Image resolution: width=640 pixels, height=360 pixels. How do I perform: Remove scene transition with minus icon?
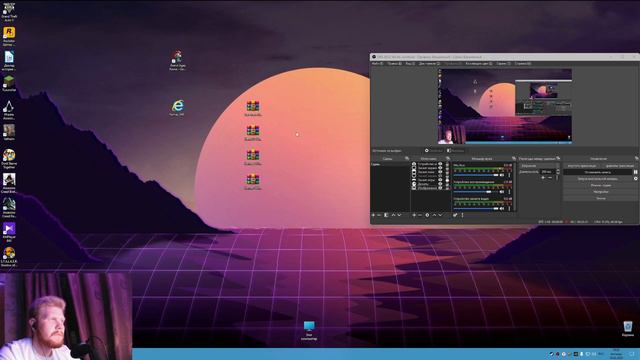tap(550, 178)
